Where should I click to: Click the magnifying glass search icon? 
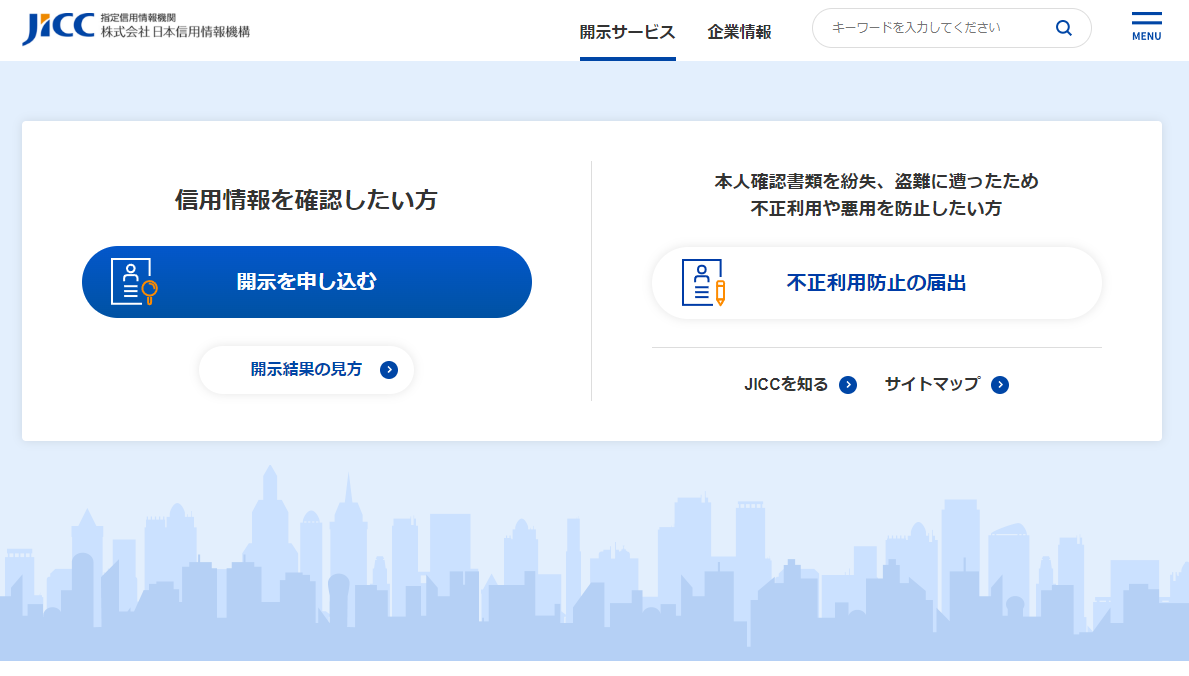click(1063, 28)
